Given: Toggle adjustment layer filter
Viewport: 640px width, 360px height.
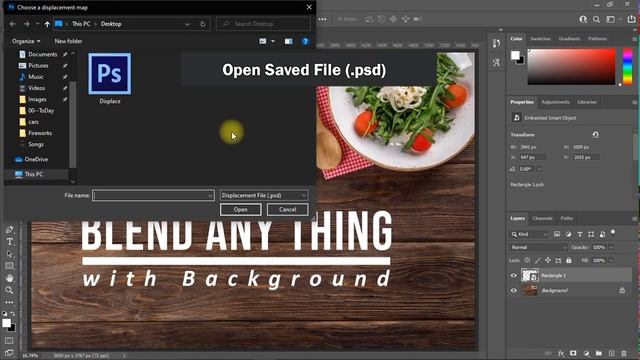Looking at the screenshot, I should [x=568, y=234].
